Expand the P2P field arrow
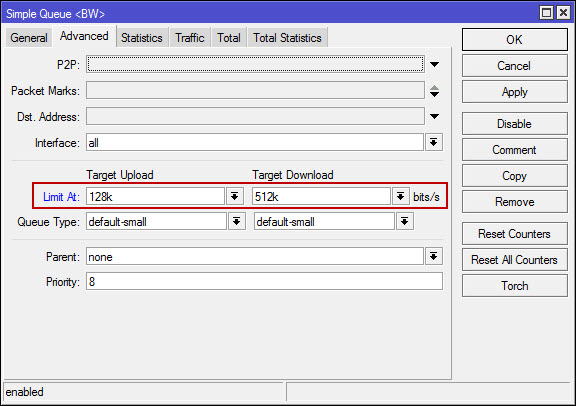Screen dimensions: 576x406 pyautogui.click(x=435, y=65)
